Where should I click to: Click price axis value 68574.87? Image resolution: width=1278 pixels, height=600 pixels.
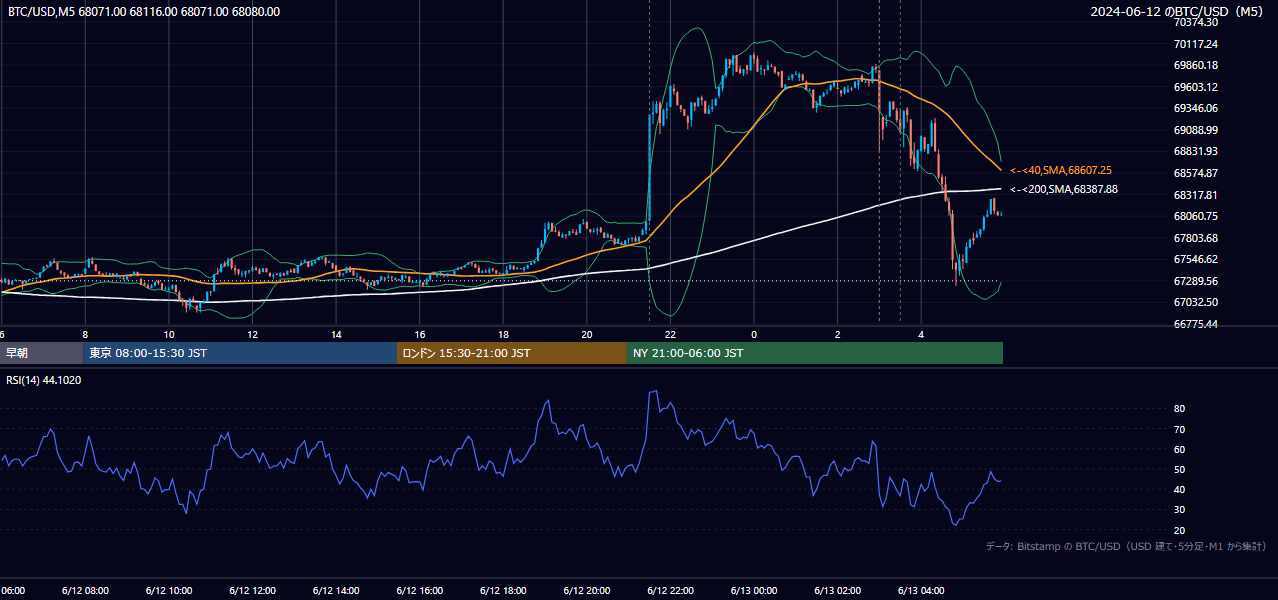click(x=1195, y=173)
